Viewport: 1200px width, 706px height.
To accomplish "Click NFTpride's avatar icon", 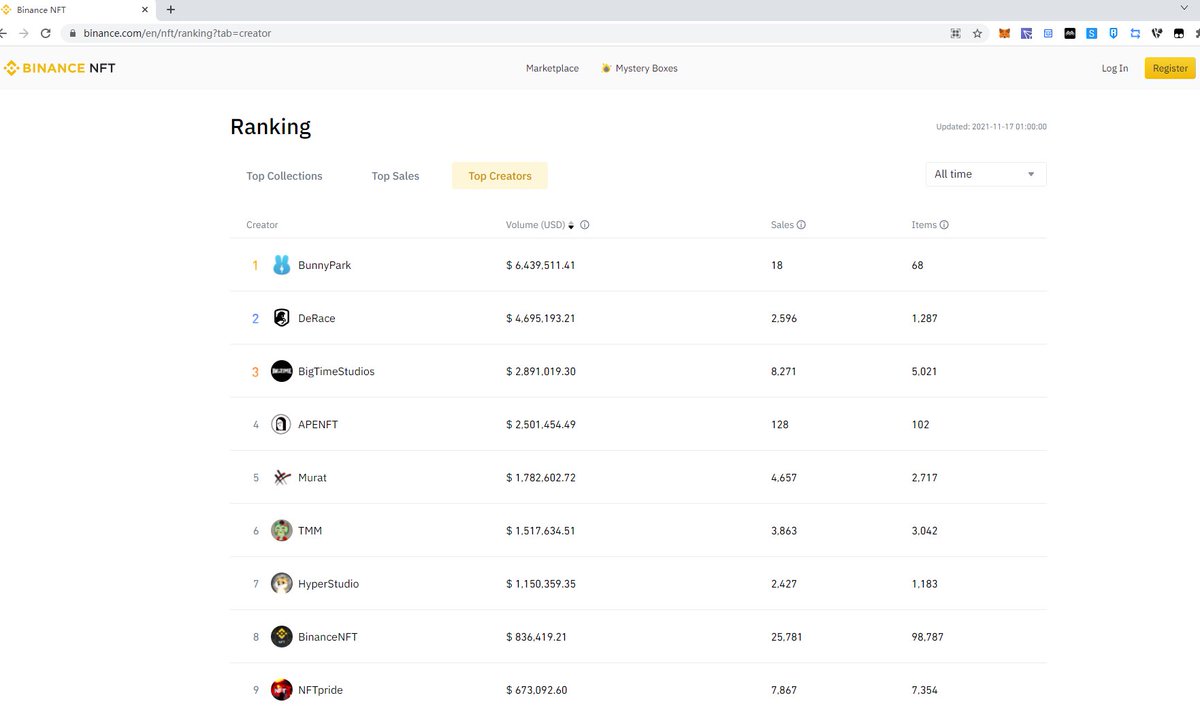I will 282,690.
